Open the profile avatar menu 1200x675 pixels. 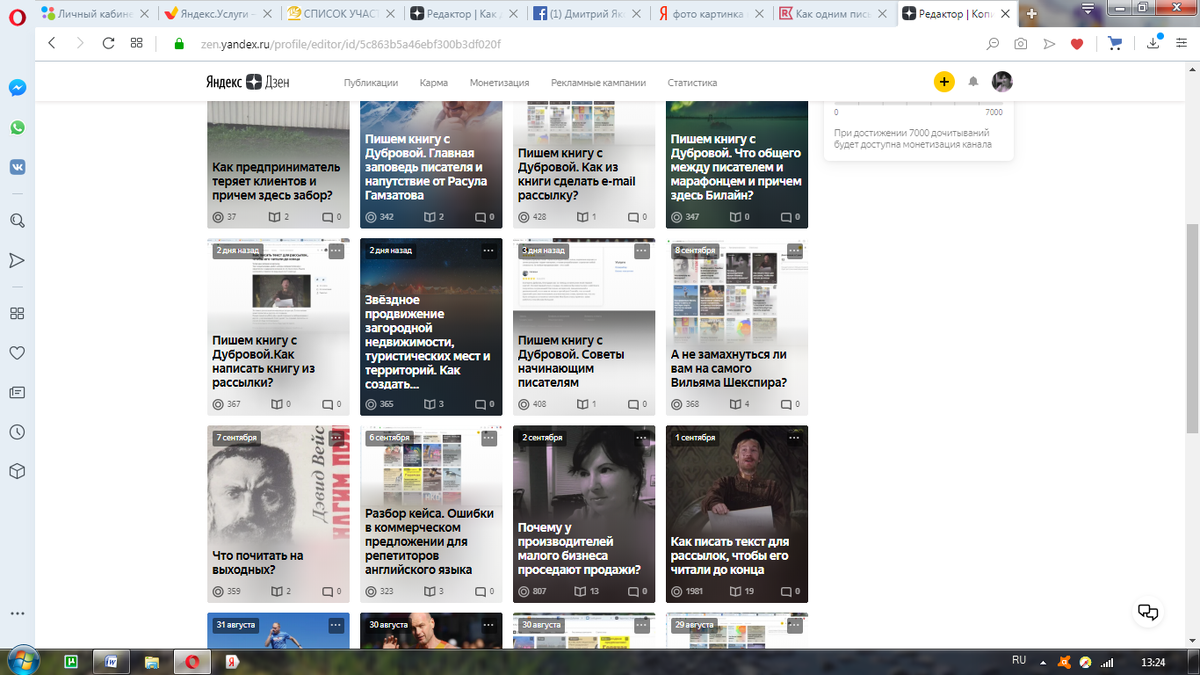1002,82
